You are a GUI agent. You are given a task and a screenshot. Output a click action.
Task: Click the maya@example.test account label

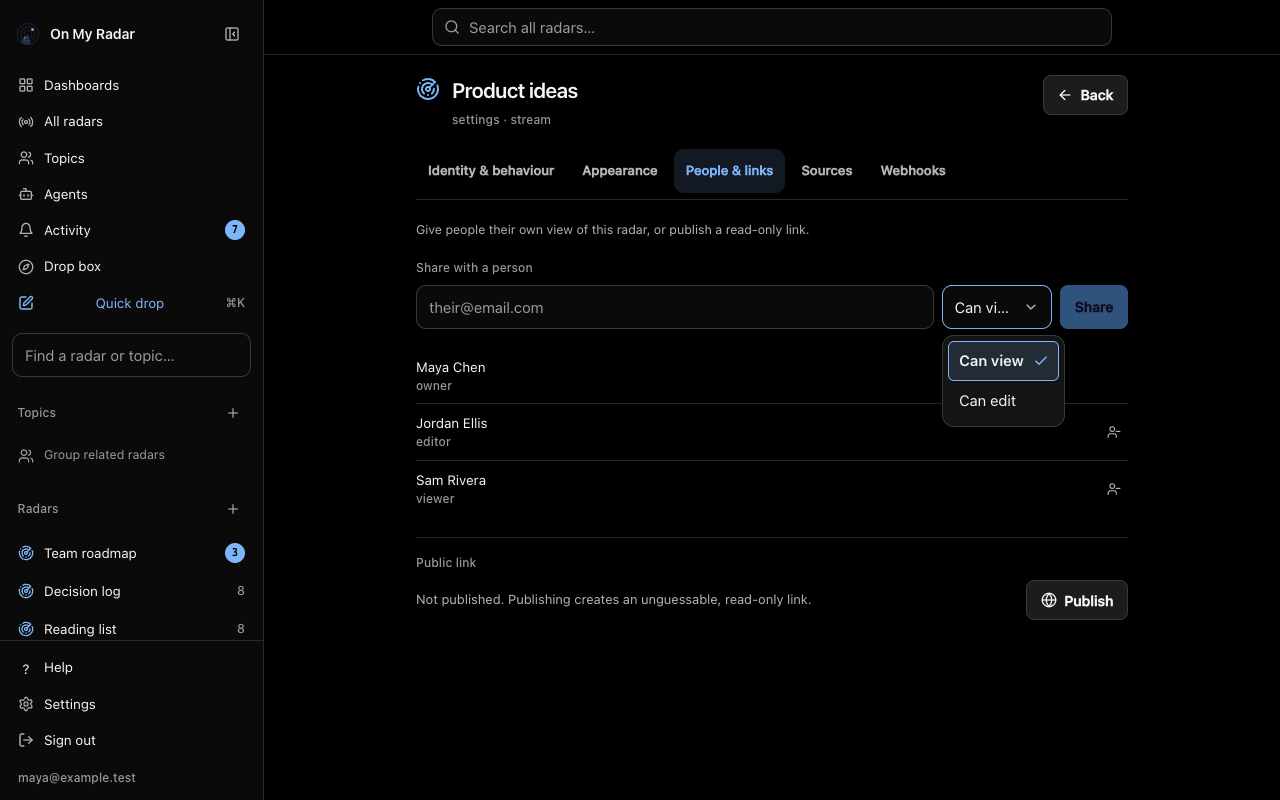[x=77, y=778]
